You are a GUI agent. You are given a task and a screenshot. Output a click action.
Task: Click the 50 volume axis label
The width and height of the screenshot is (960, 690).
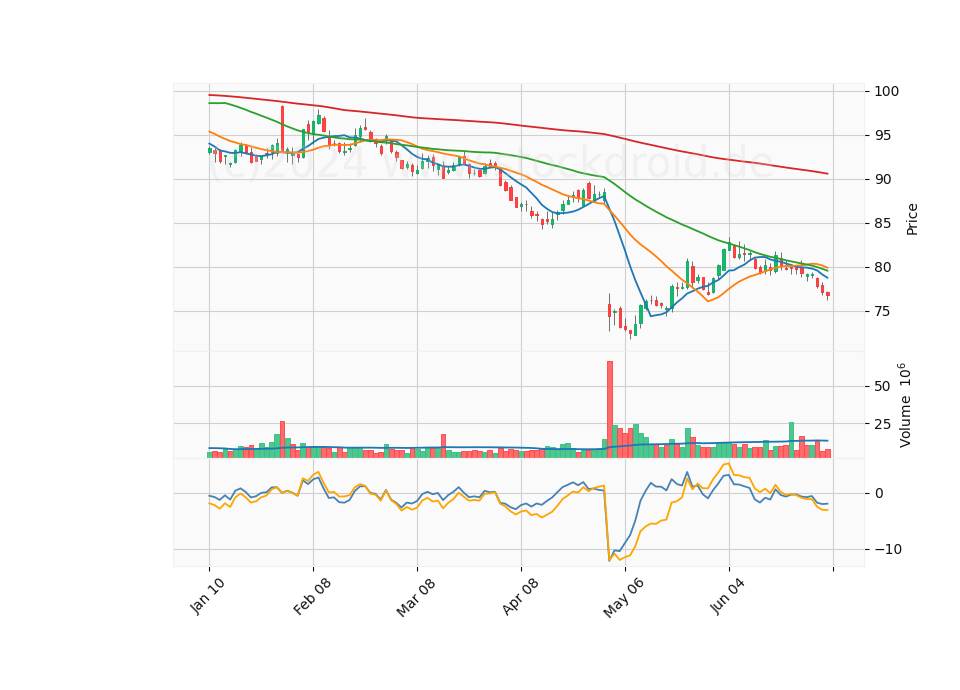click(882, 387)
